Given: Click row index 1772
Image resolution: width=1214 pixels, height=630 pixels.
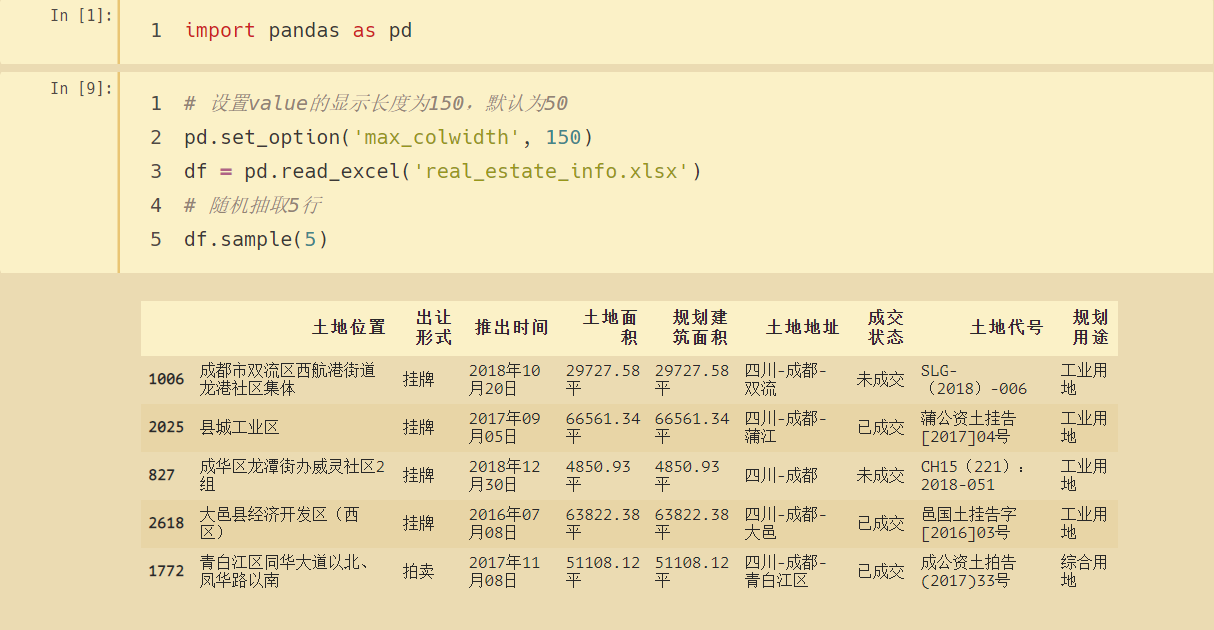Looking at the screenshot, I should [x=166, y=571].
